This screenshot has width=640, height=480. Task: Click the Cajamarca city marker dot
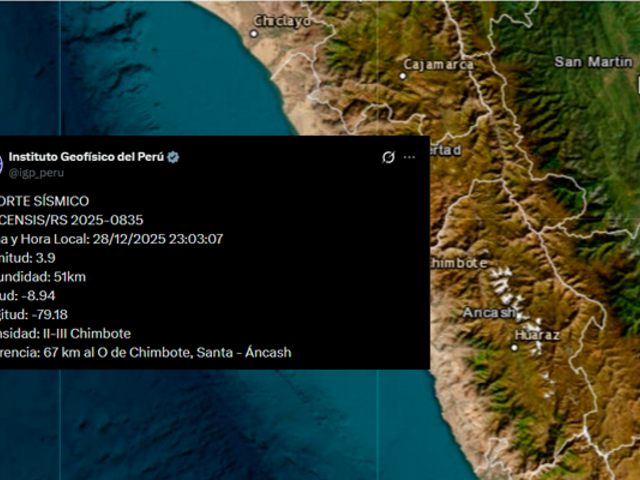[404, 75]
